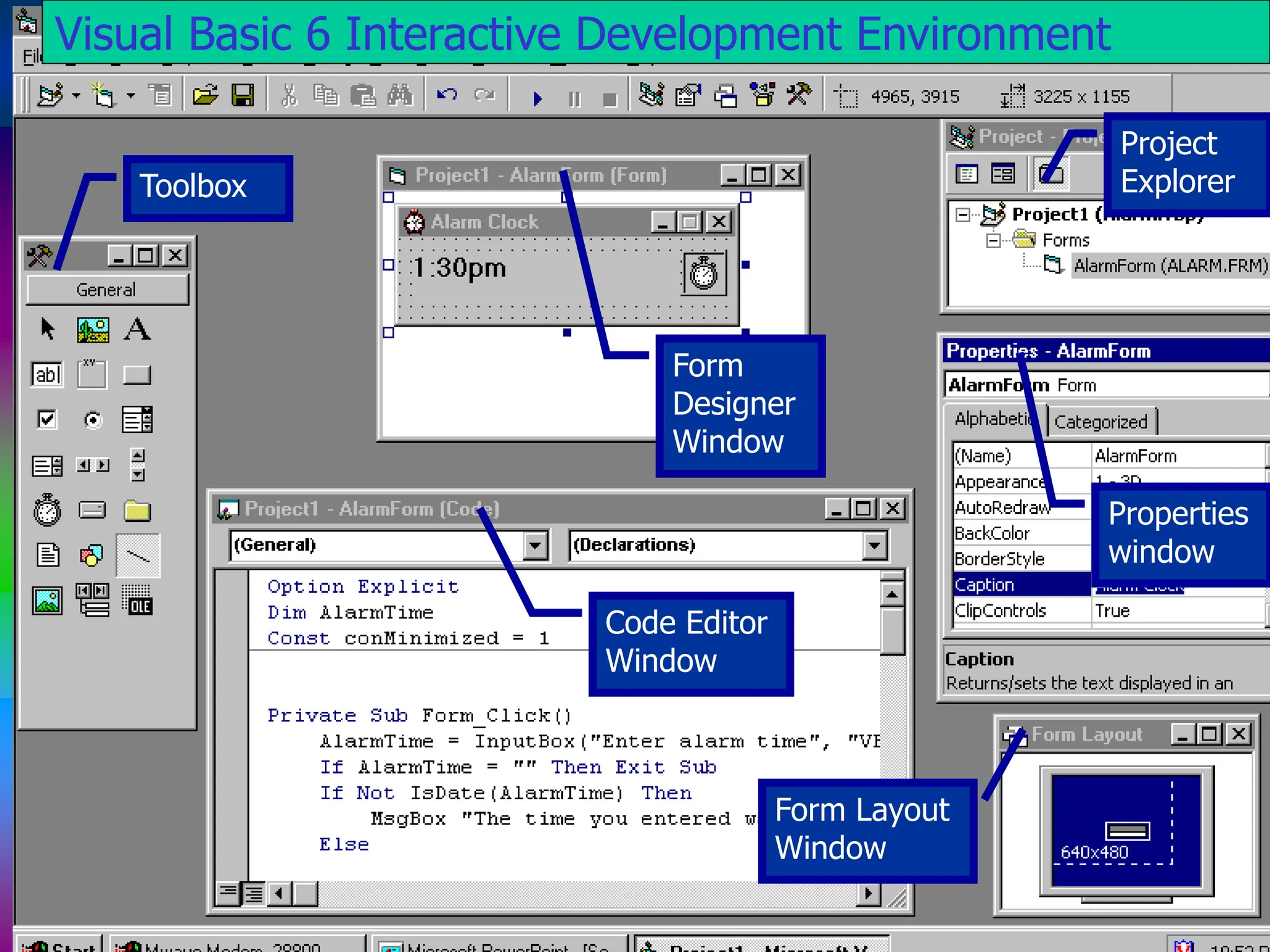The width and height of the screenshot is (1270, 952).
Task: Switch to the Categorized properties tab
Action: coord(1101,421)
